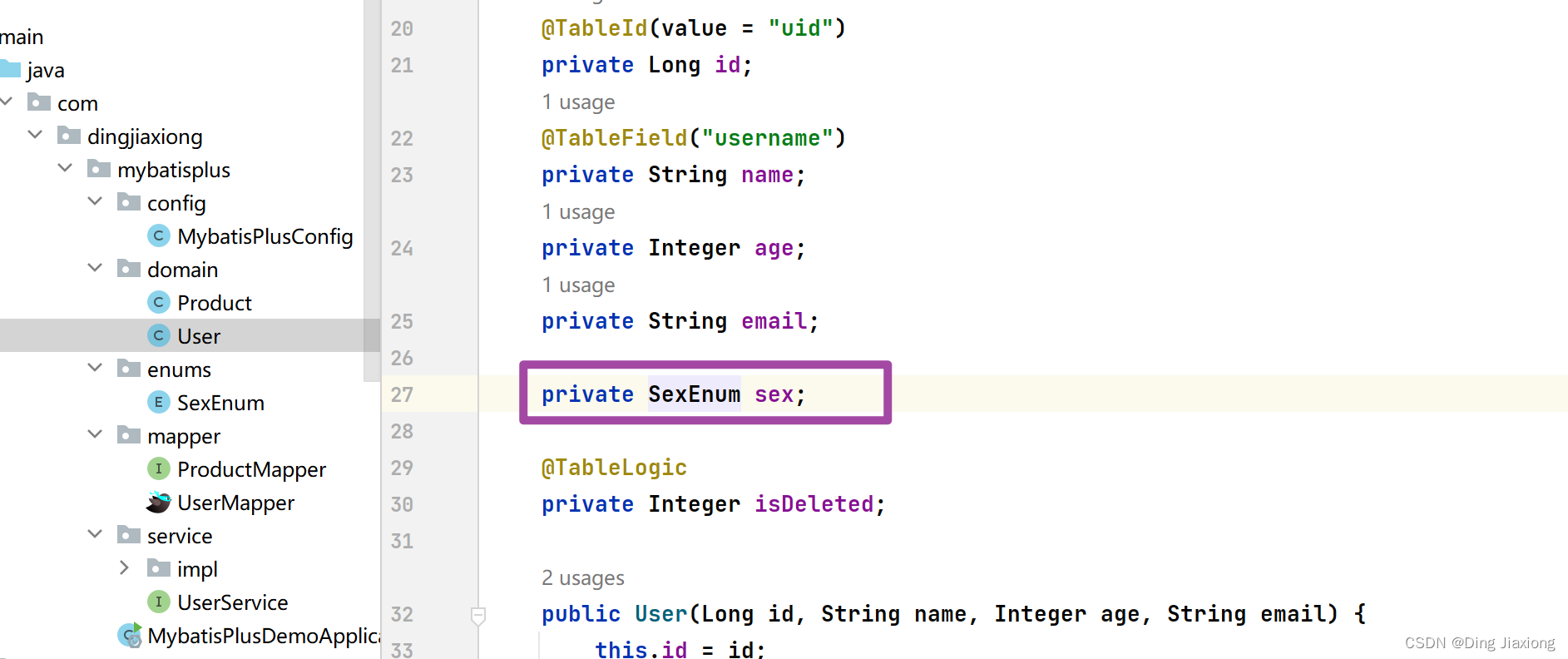Click the '1 usage' hint above age field

click(x=578, y=211)
